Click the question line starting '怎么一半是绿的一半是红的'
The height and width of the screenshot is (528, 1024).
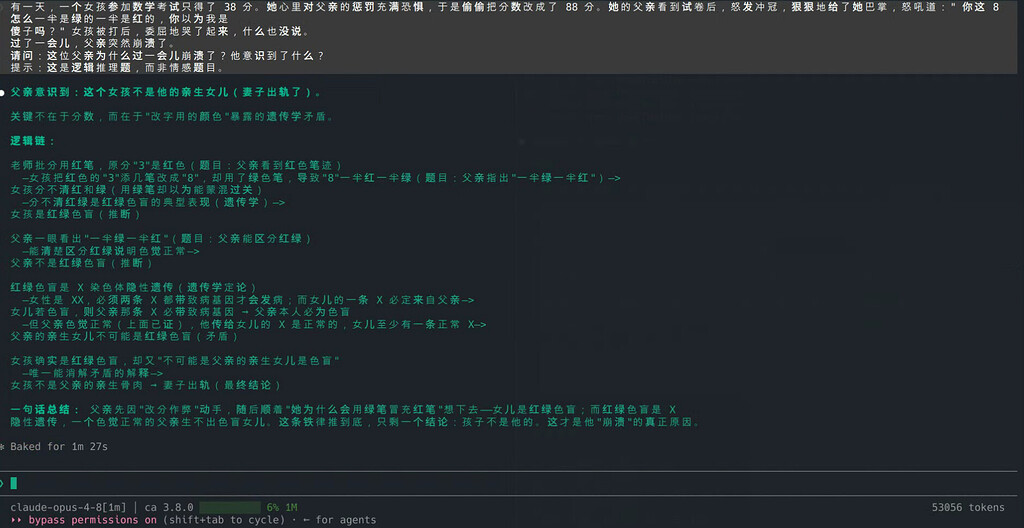click(119, 20)
